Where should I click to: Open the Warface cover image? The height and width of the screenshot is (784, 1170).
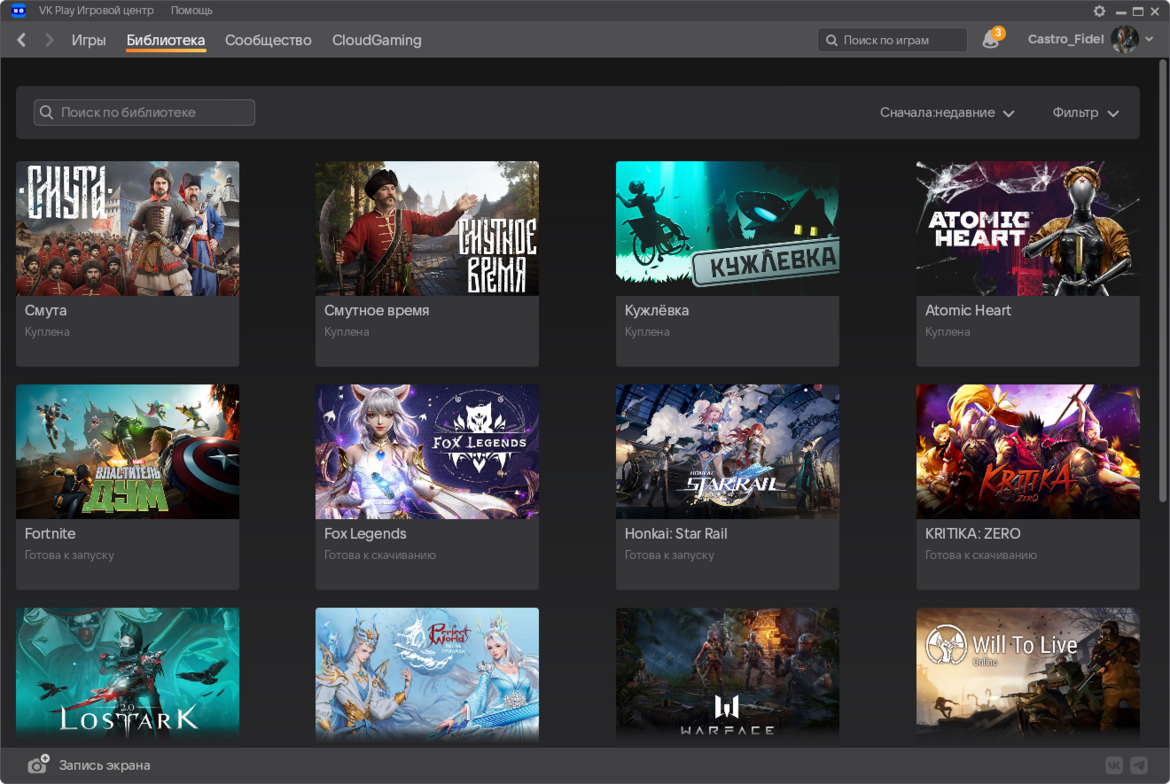pyautogui.click(x=728, y=674)
